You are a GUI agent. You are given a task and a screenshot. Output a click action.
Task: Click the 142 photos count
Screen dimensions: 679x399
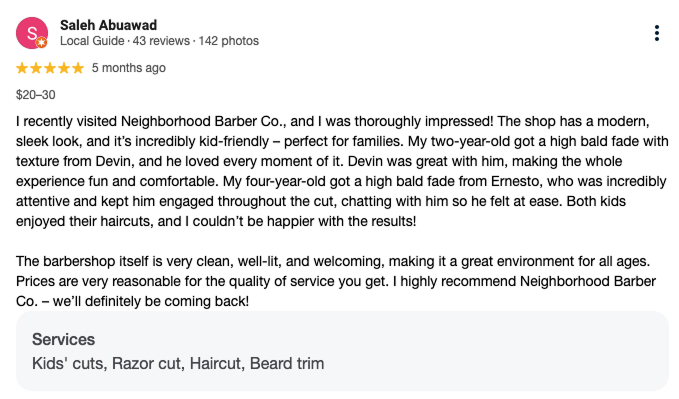229,41
